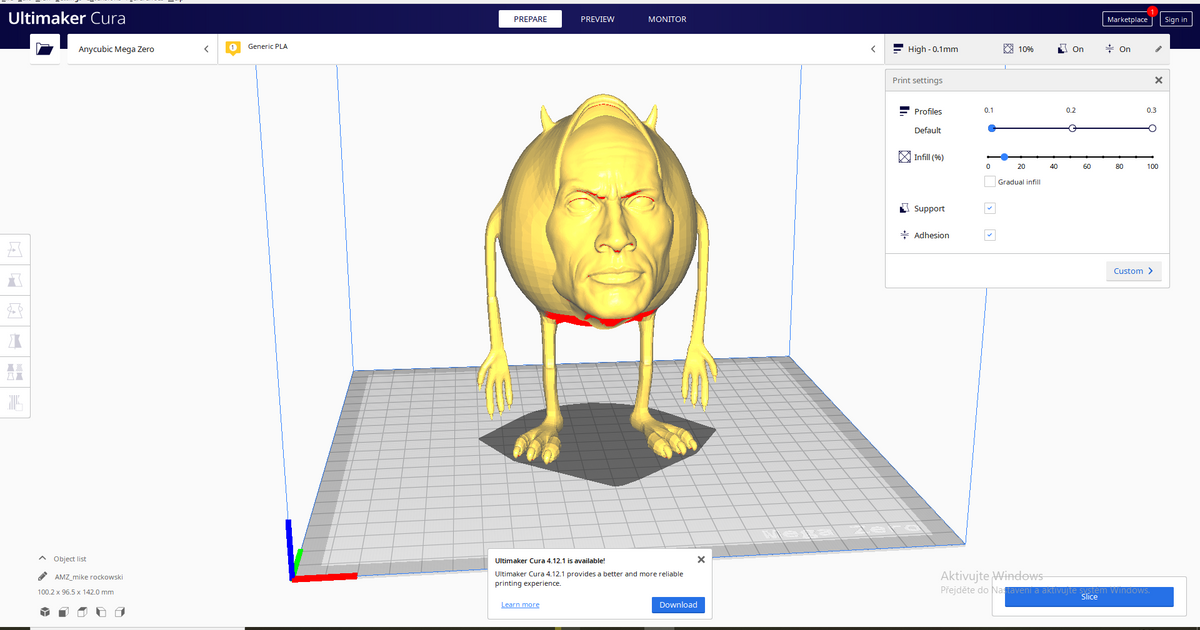
Task: Open file using the folder icon
Action: [44, 48]
